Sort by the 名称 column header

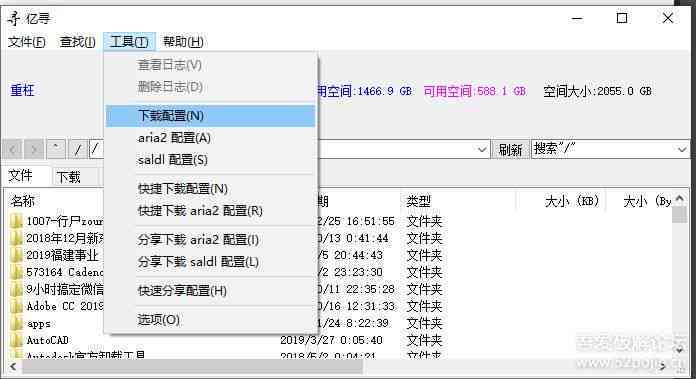click(23, 201)
